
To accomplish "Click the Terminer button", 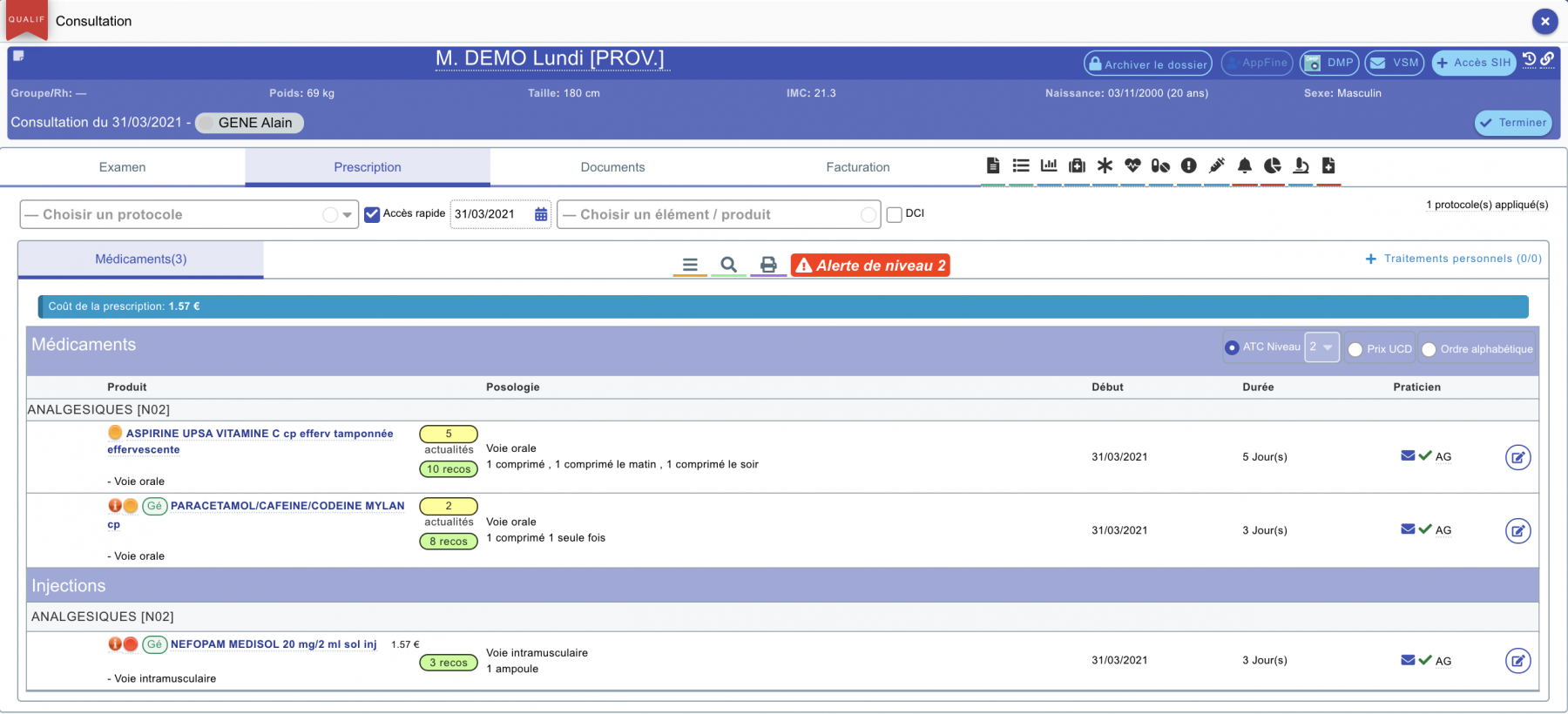I will coord(1513,123).
